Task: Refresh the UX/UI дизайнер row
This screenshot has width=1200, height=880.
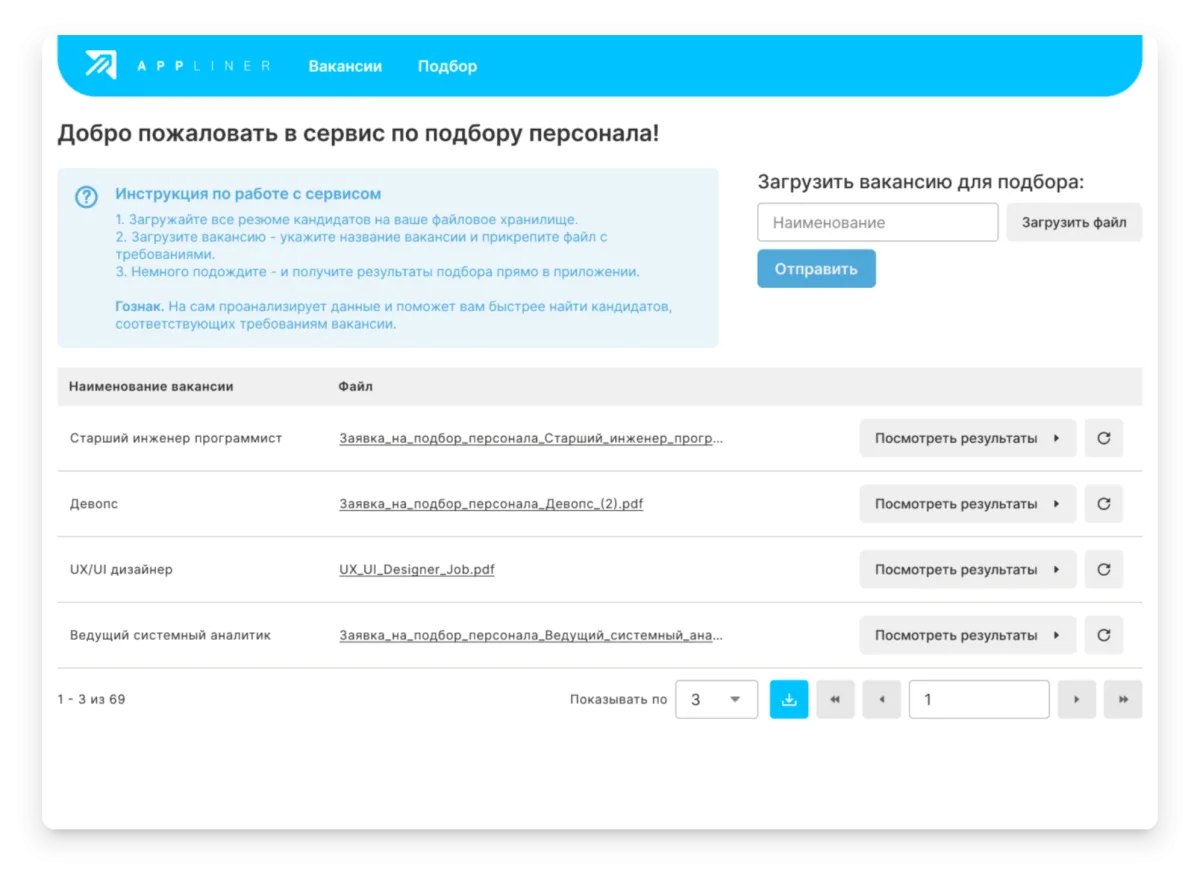Action: (x=1103, y=569)
